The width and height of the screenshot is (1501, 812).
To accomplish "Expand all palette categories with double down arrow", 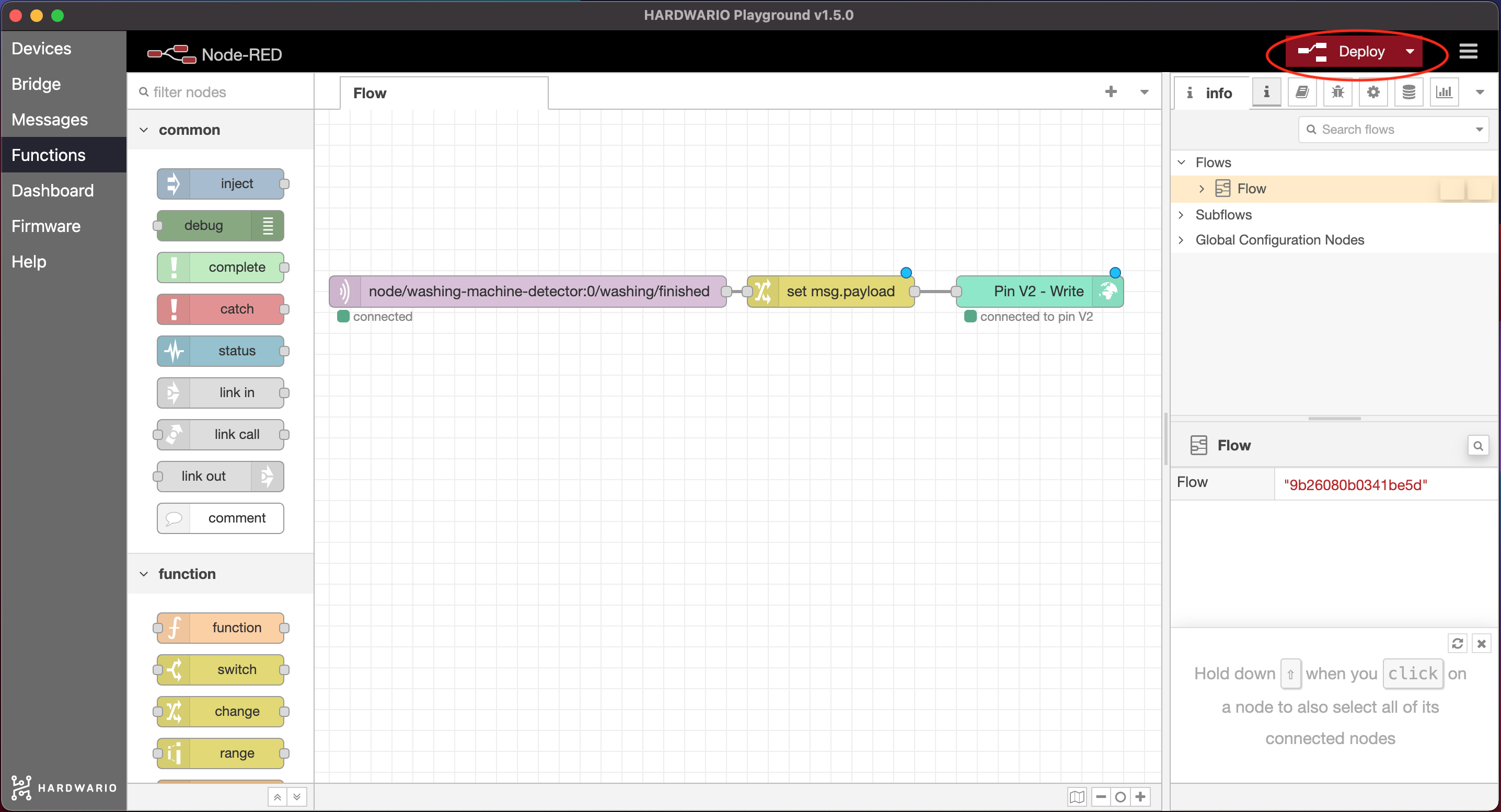I will [297, 797].
